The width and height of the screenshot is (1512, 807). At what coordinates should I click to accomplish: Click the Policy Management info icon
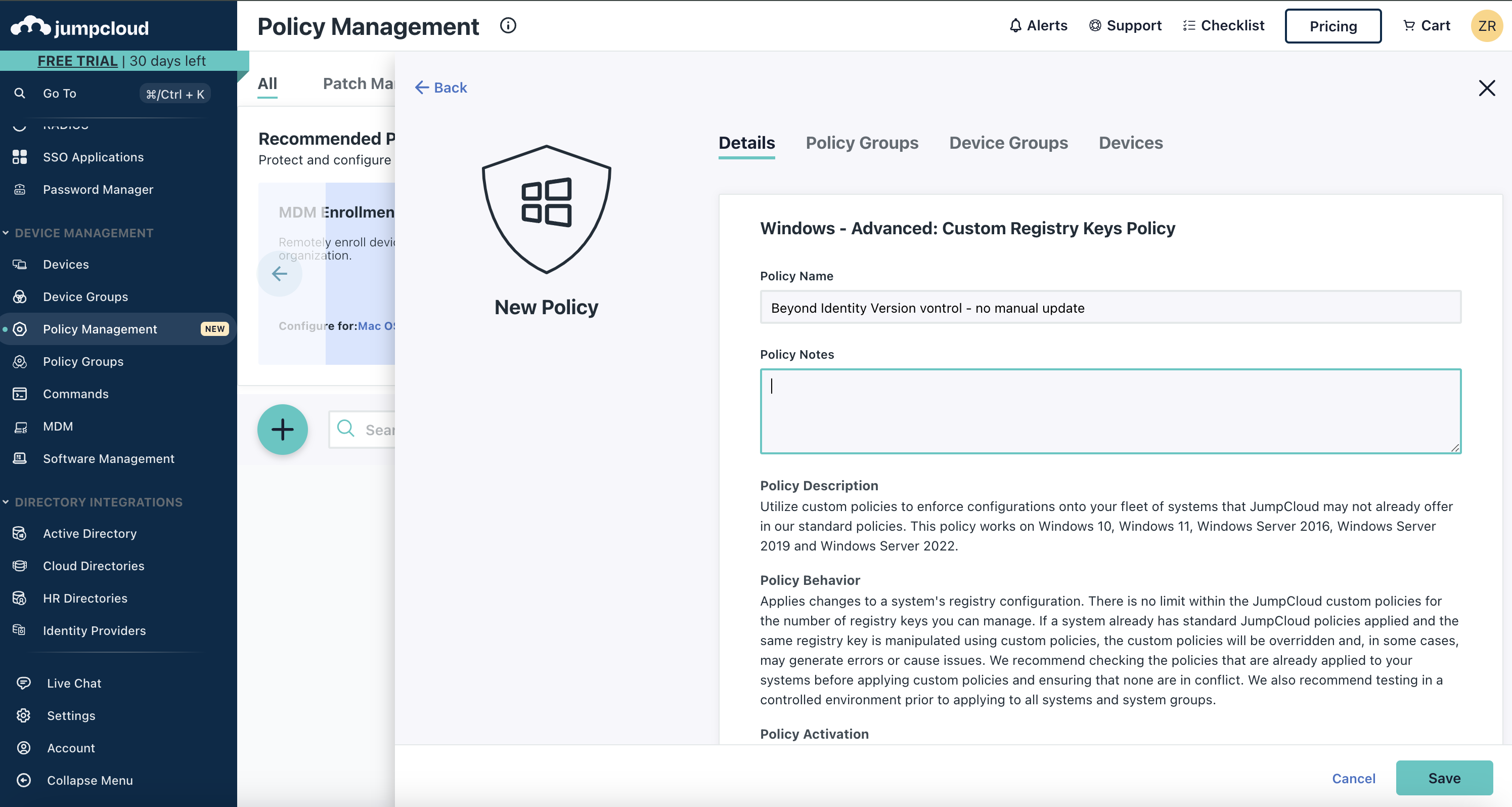coord(508,26)
